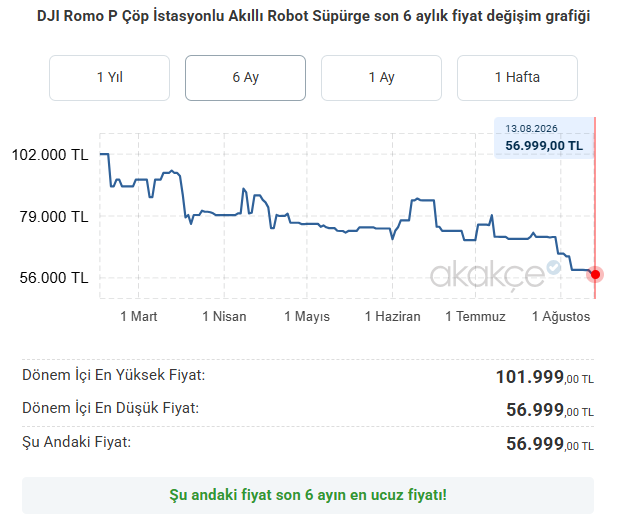
Task: Click the highest price value 101.999,00 TL
Action: (545, 377)
